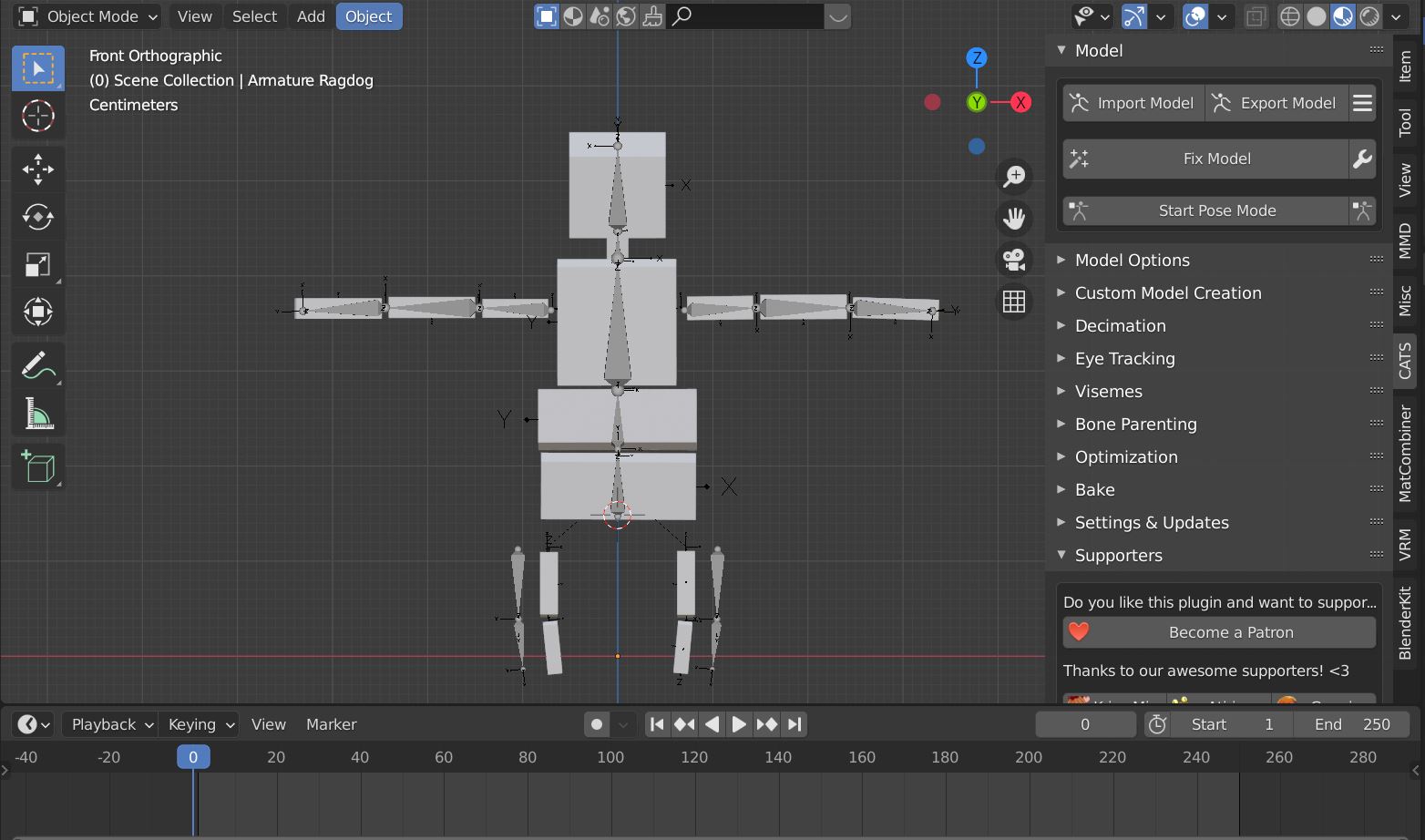The image size is (1425, 840).
Task: Select the Add Cube tool
Action: (38, 466)
